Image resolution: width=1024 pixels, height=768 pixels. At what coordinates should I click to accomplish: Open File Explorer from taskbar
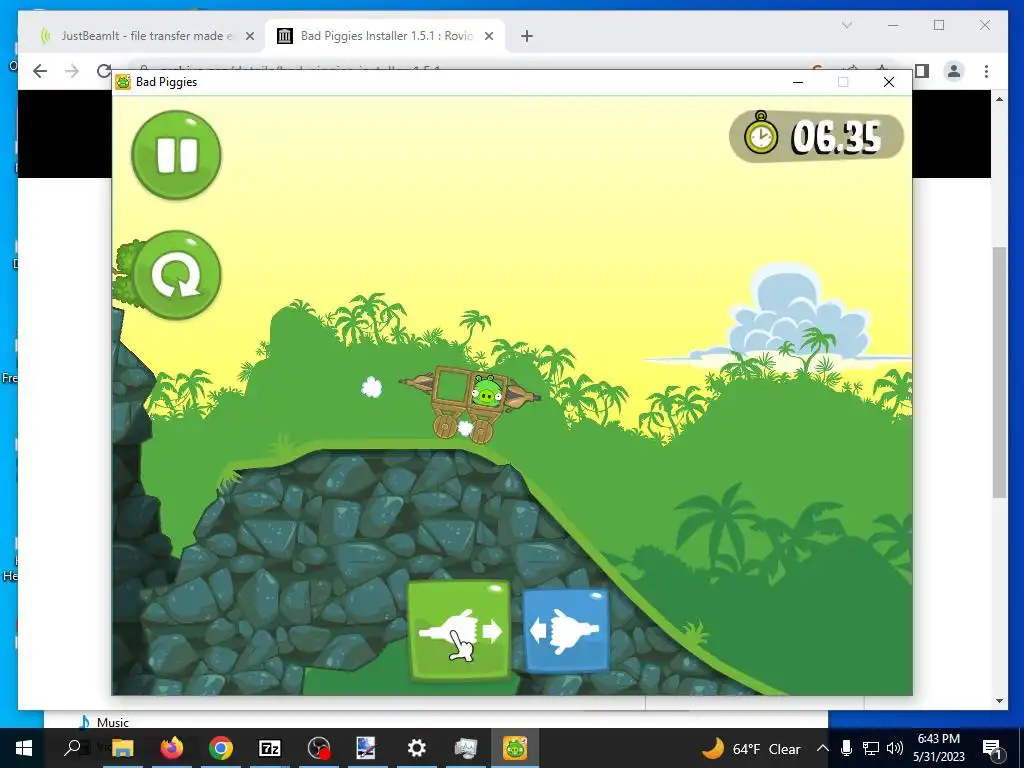(122, 748)
